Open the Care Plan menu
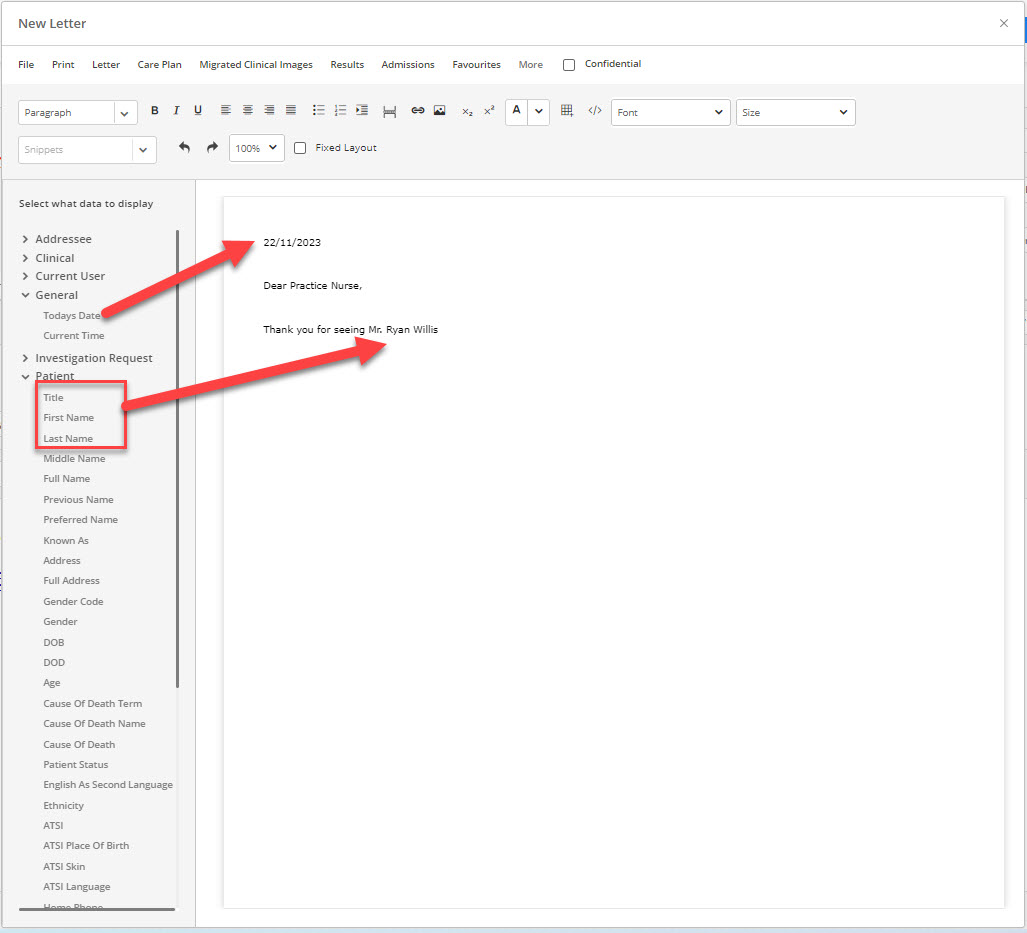The image size is (1027, 933). coord(159,65)
